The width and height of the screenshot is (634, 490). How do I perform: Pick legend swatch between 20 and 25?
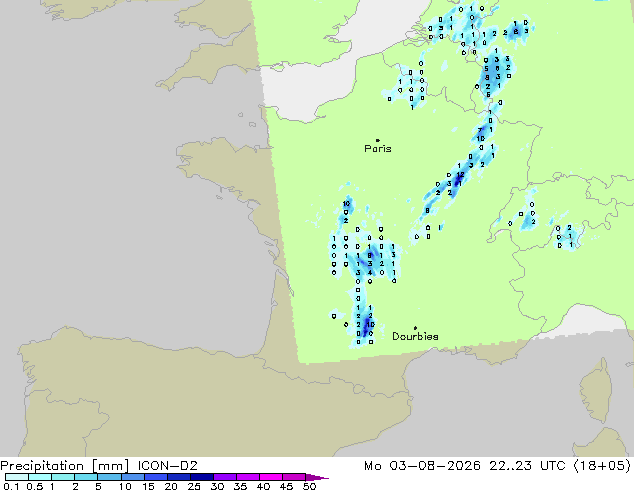178,477
